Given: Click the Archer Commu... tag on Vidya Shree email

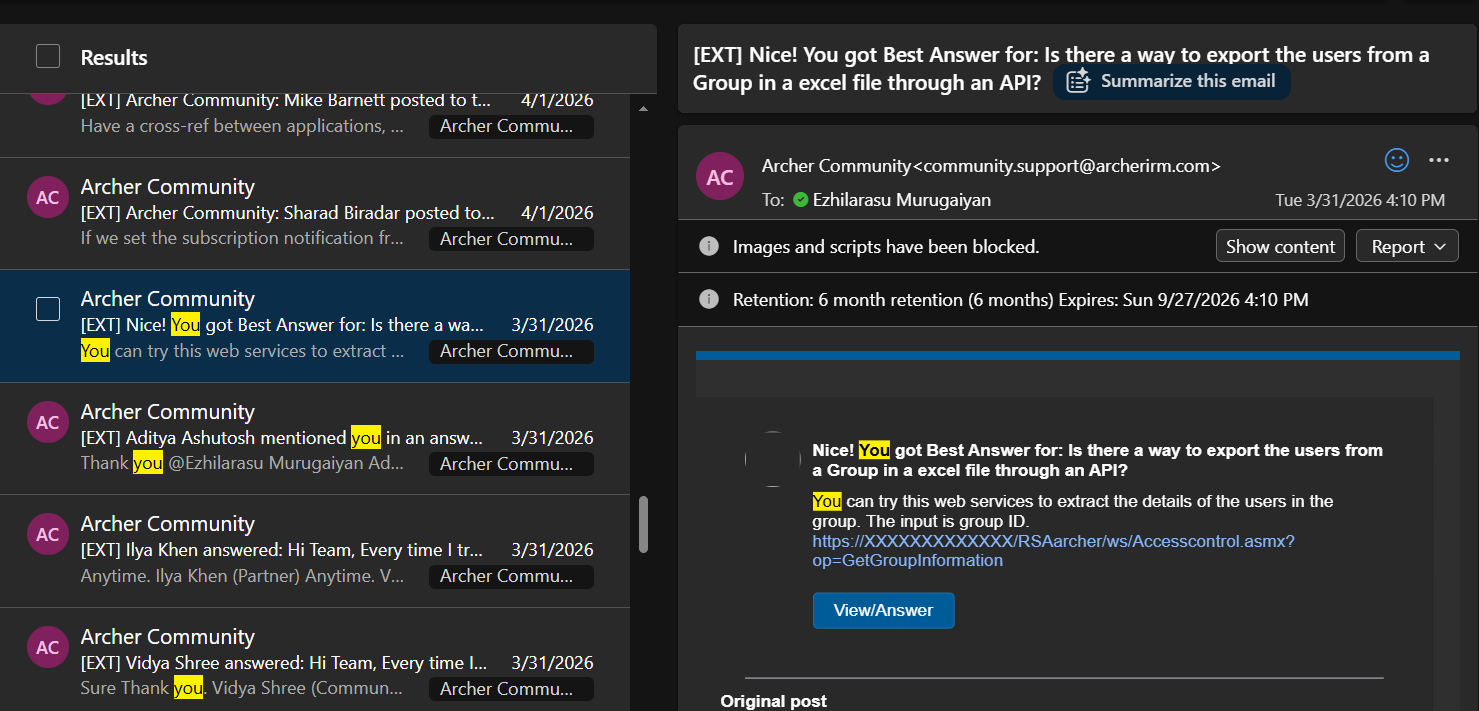Looking at the screenshot, I should 511,689.
